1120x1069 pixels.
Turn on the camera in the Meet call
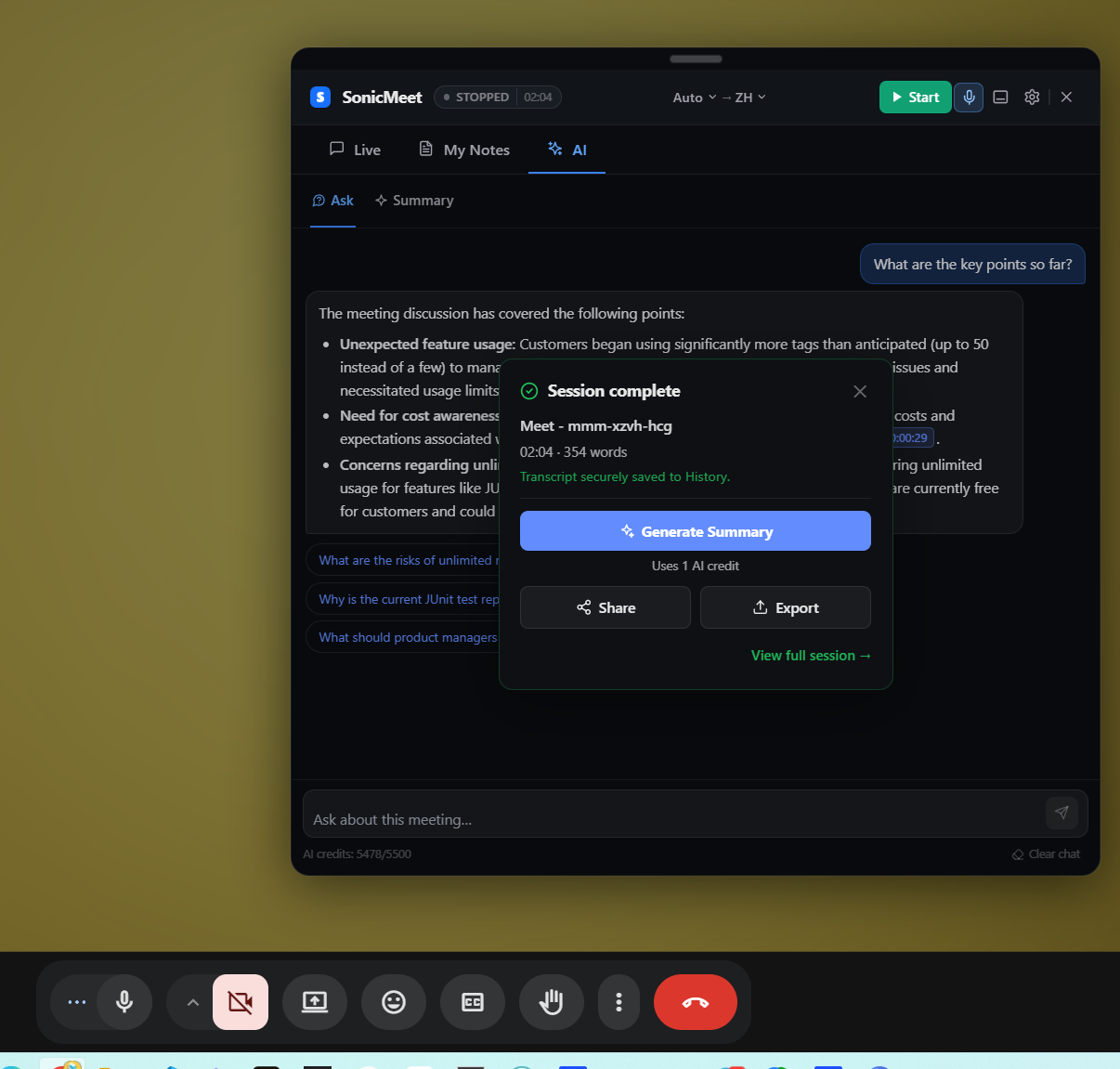point(241,1002)
